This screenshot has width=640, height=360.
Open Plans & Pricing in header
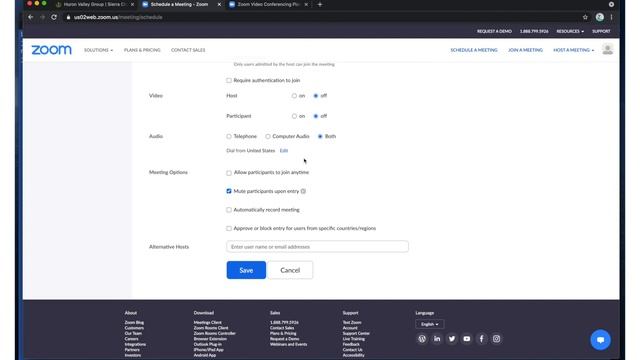pos(142,50)
